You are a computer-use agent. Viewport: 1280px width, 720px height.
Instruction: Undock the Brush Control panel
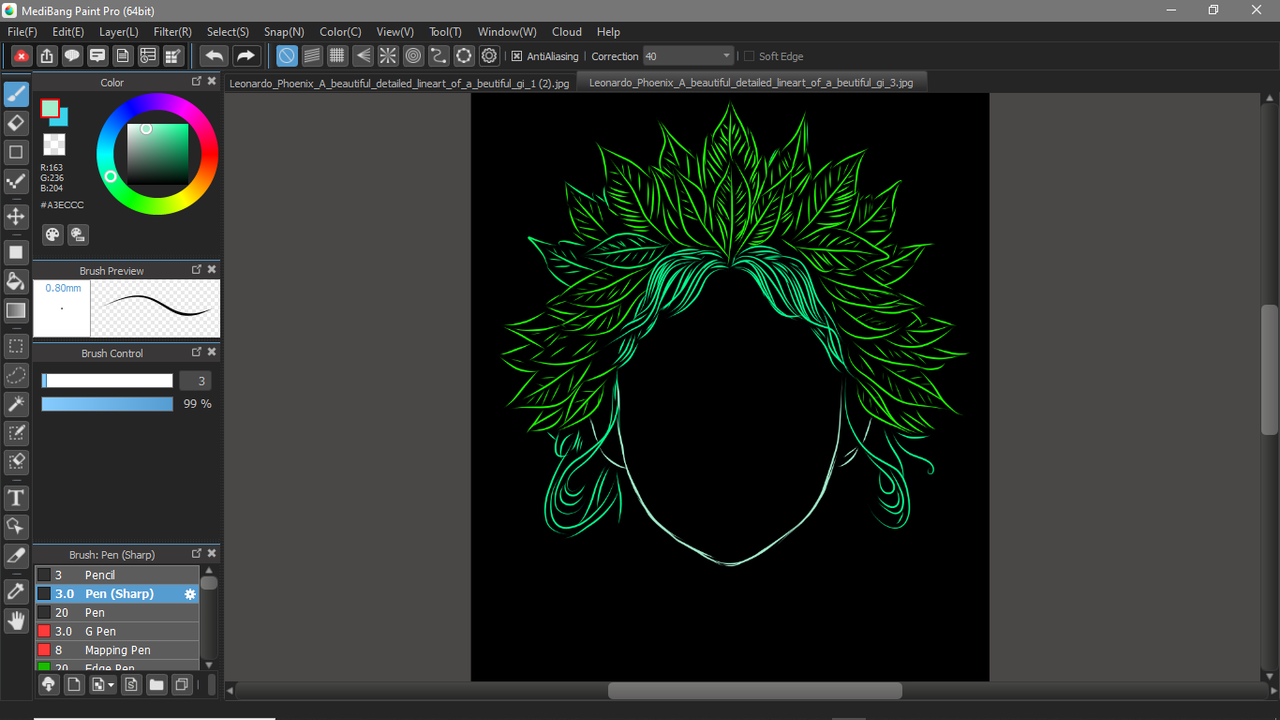(x=197, y=353)
